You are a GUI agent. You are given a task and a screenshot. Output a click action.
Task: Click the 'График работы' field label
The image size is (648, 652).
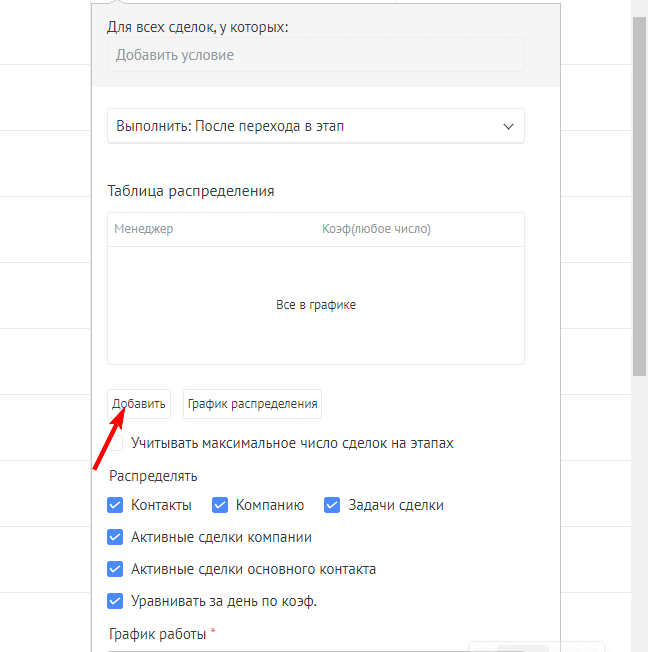click(158, 634)
